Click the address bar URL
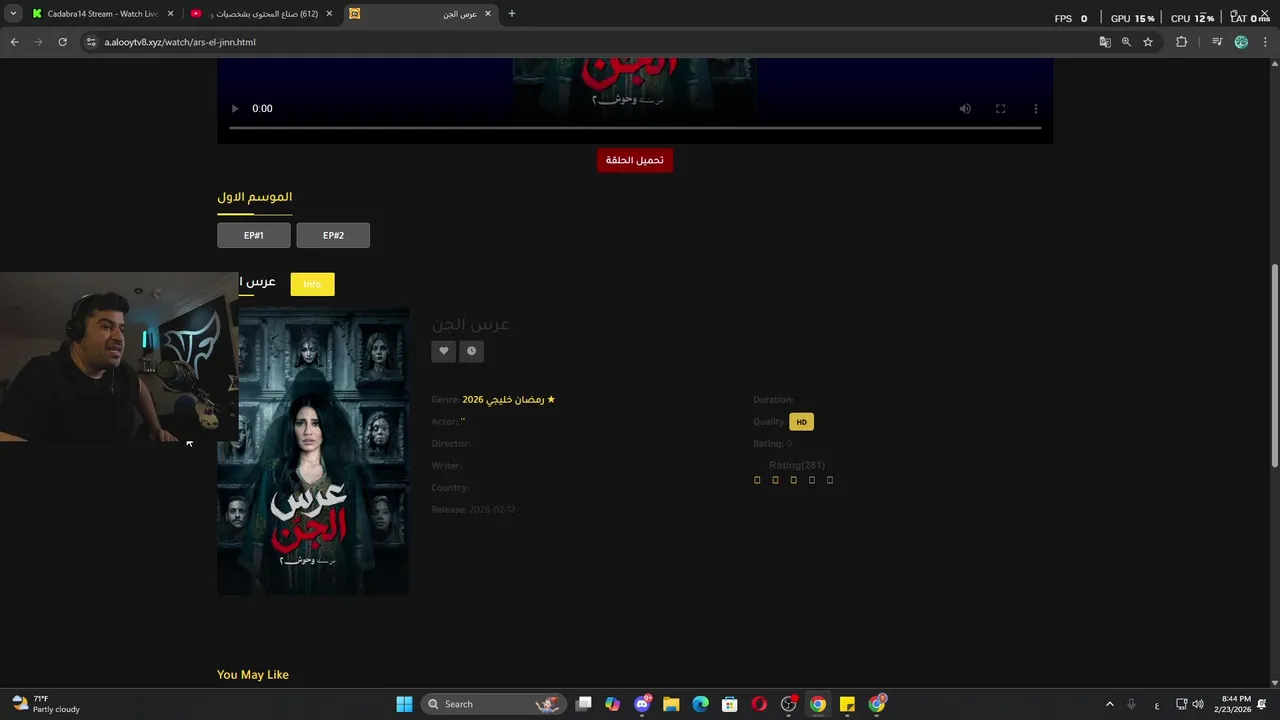This screenshot has width=1280, height=720. pyautogui.click(x=180, y=42)
